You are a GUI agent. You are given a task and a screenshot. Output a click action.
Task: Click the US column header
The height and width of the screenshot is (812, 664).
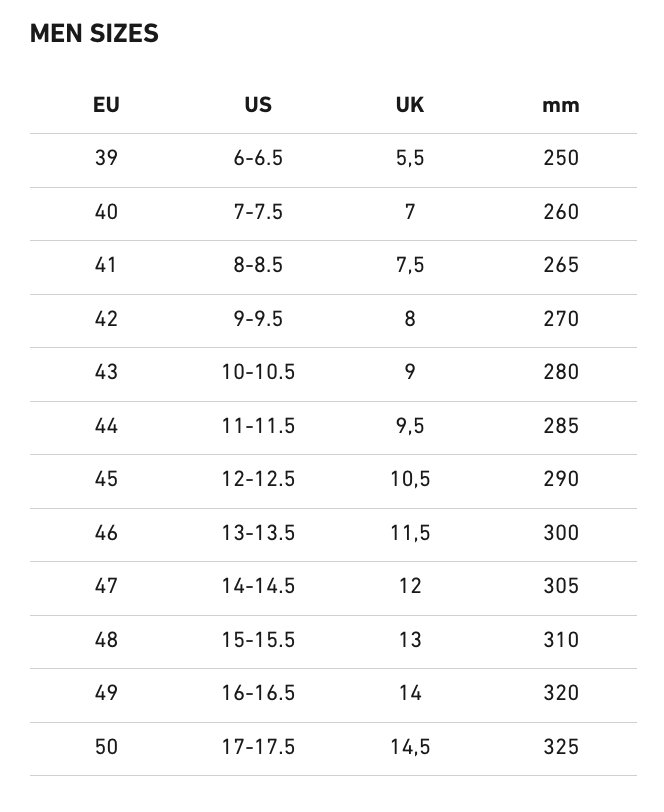point(258,105)
